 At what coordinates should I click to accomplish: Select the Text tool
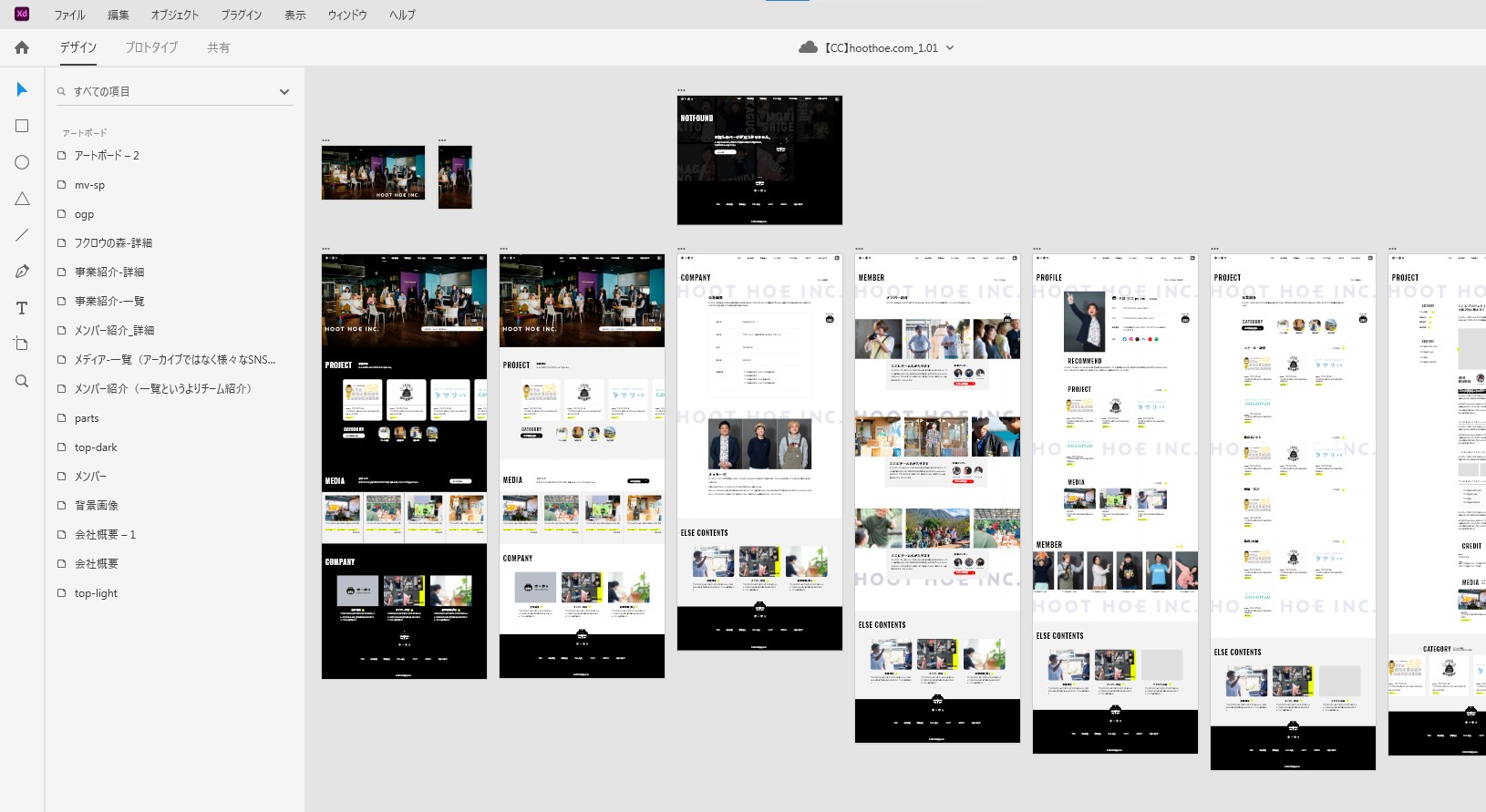tap(22, 308)
